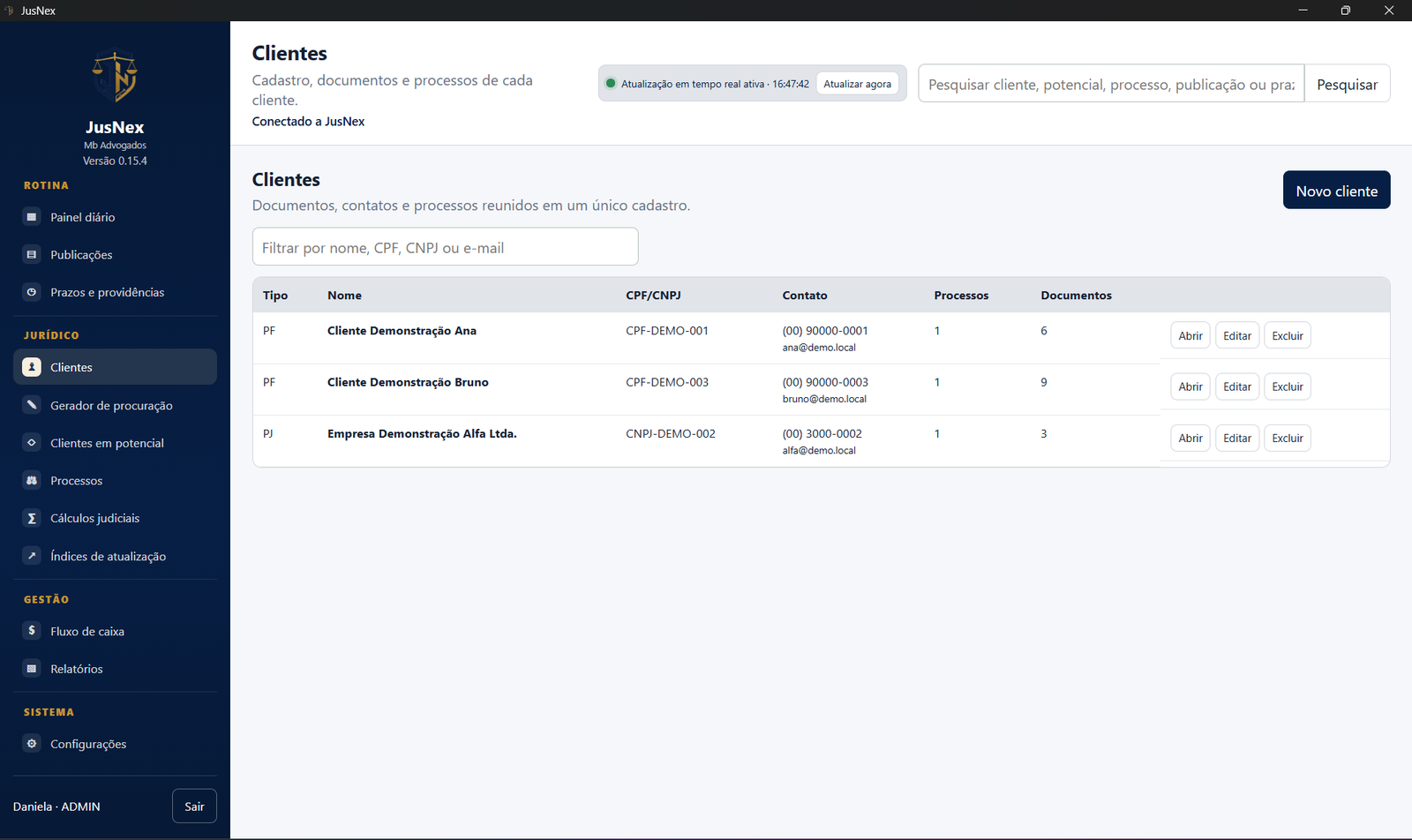
Task: Click the Índices de atualização arrow icon
Action: [x=32, y=556]
